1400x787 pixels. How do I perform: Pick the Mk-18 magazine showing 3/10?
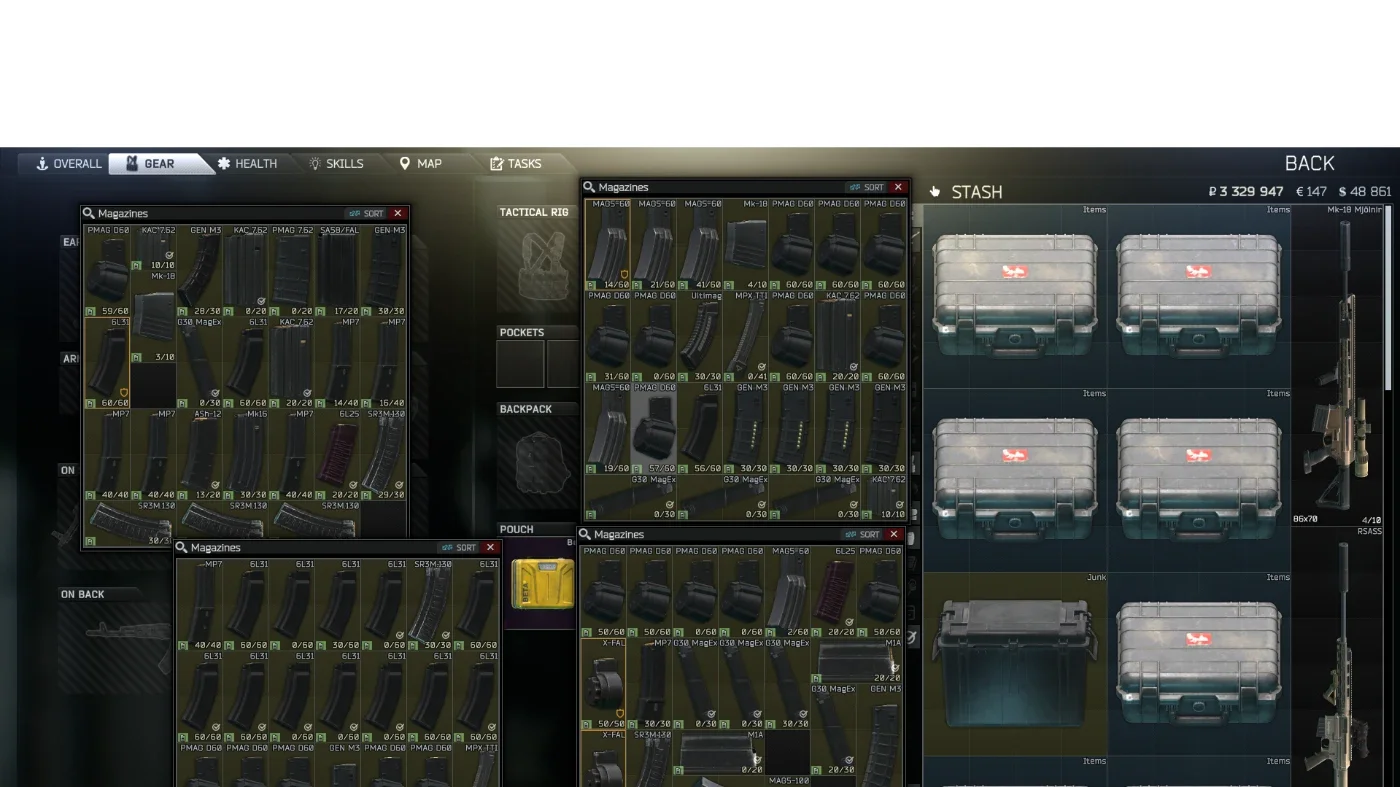click(154, 317)
